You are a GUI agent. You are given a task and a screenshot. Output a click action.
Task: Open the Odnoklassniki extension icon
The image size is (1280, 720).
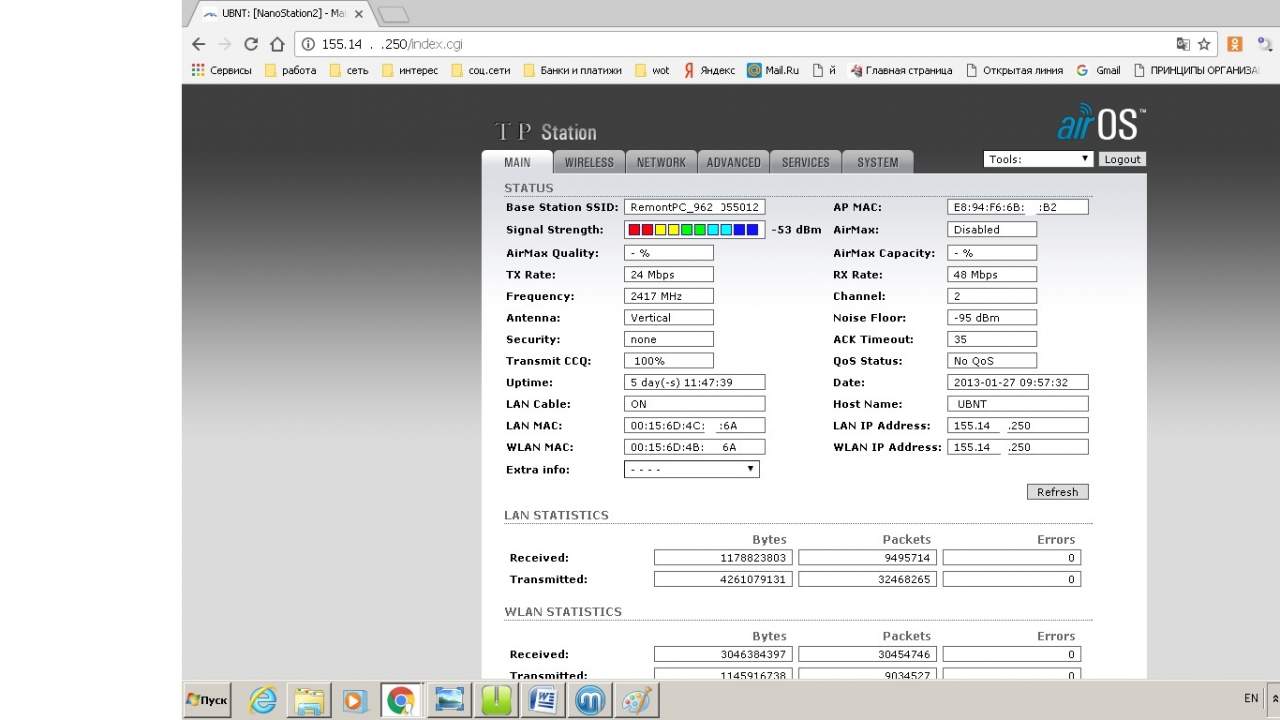(1235, 44)
